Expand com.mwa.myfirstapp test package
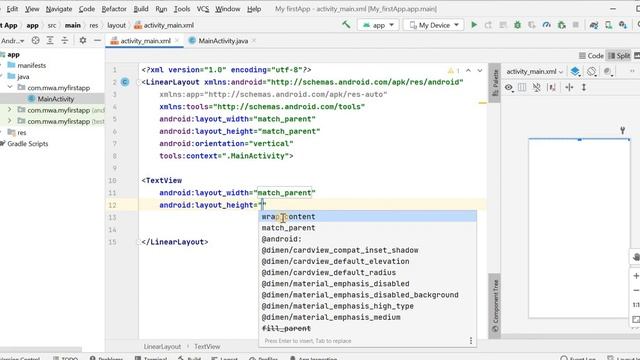Image resolution: width=640 pixels, height=360 pixels. point(10,121)
